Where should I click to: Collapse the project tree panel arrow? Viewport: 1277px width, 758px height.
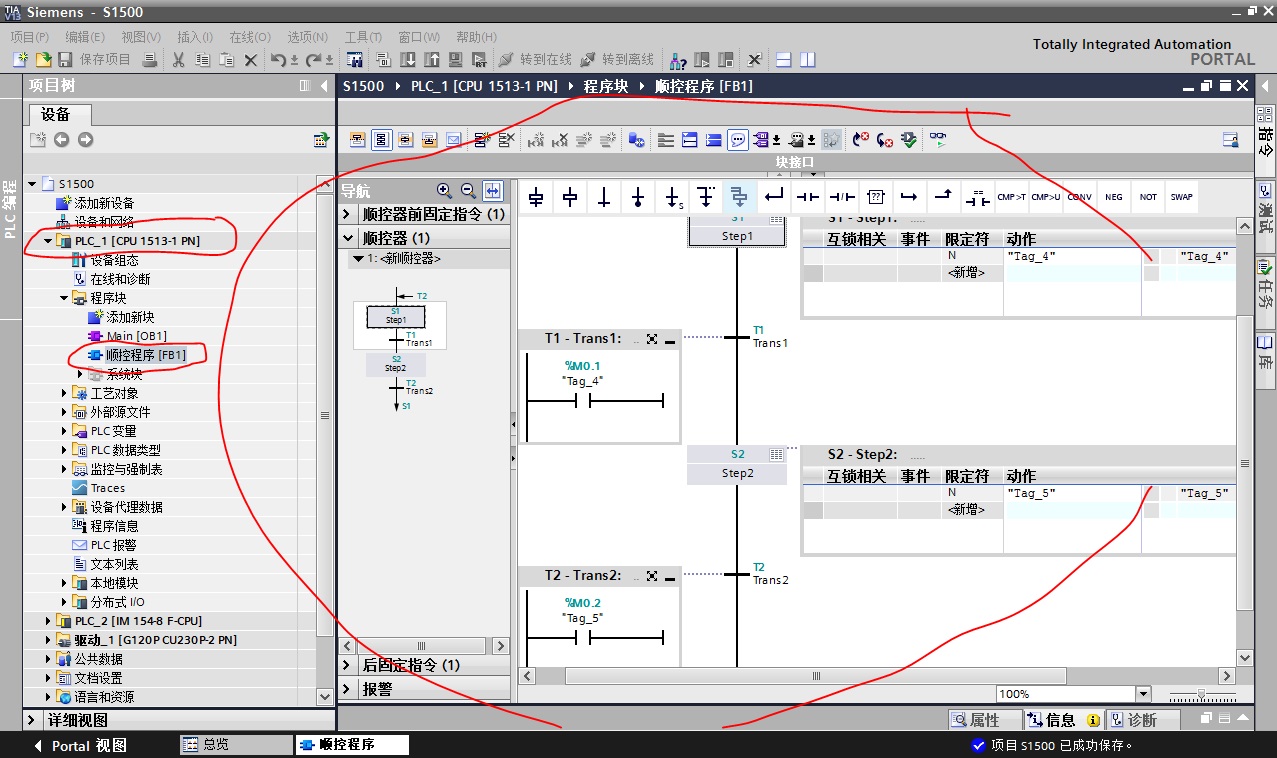324,86
